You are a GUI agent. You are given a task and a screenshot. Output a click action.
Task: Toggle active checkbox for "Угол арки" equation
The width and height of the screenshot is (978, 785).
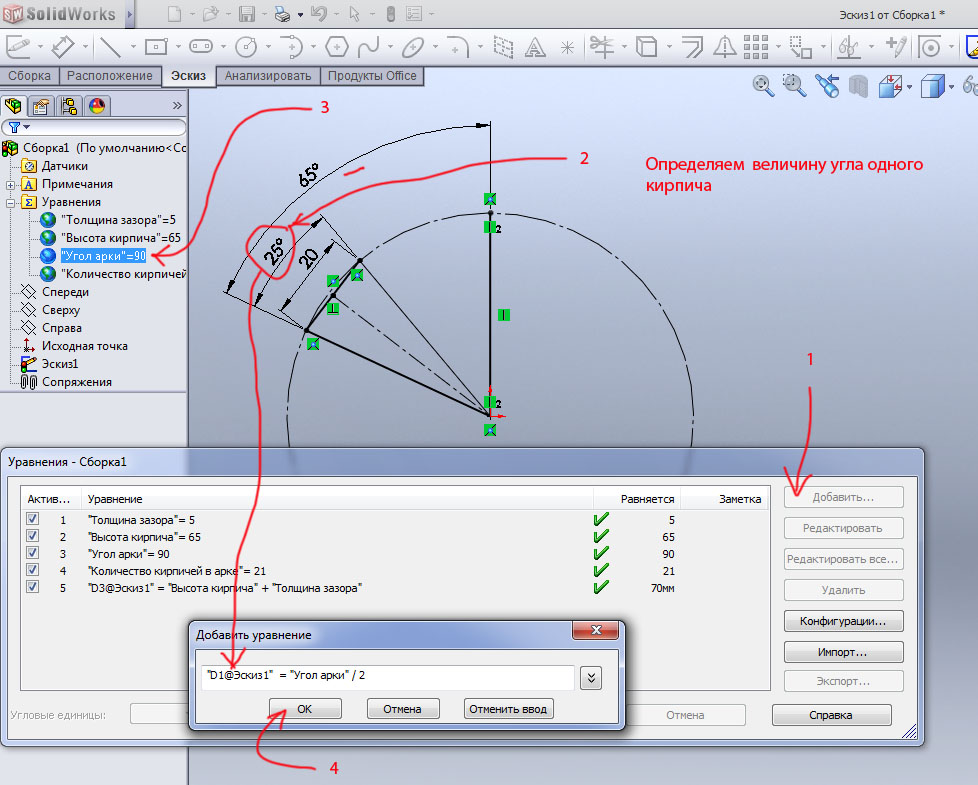(x=33, y=553)
